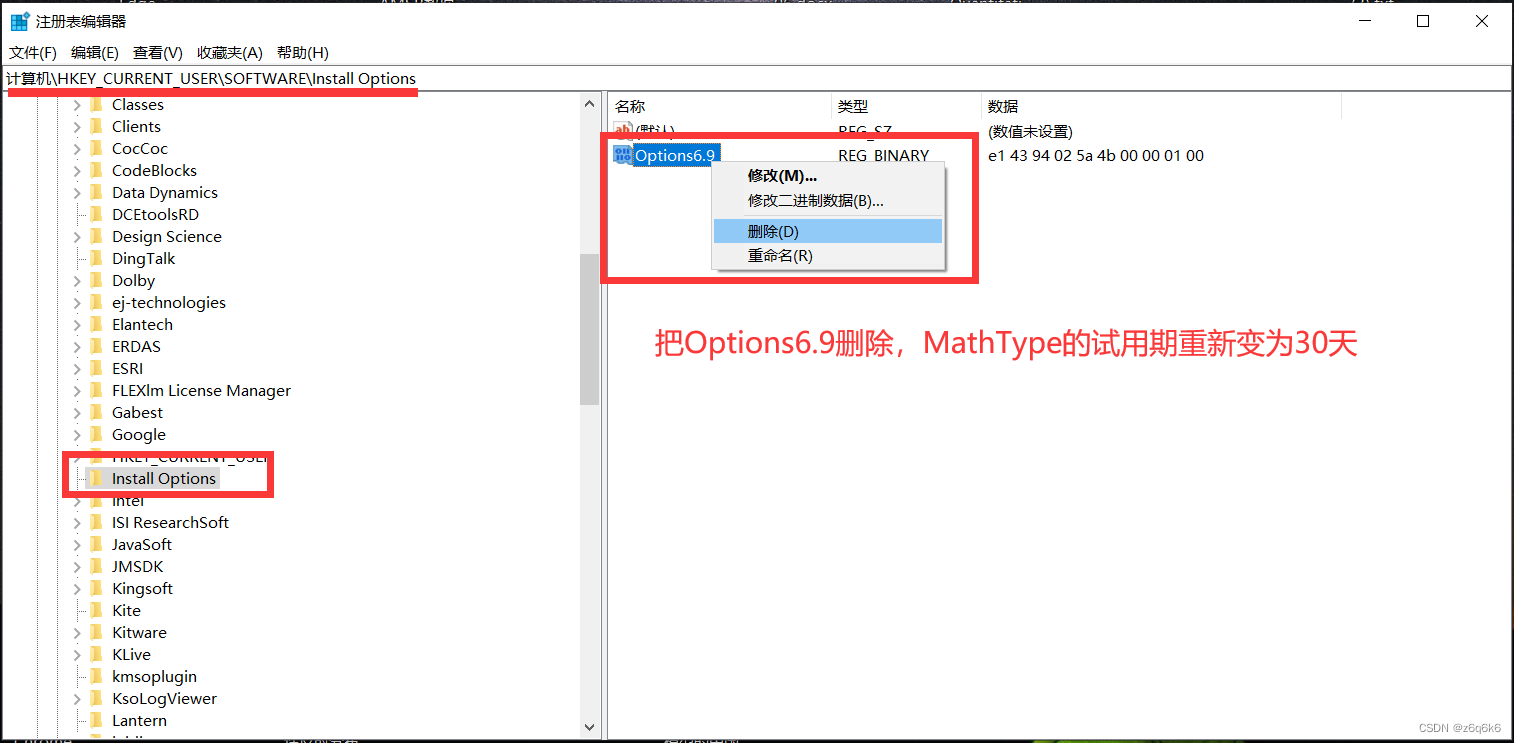Click the binary value icon beside Options6.9
Image resolution: width=1516 pixels, height=743 pixels.
point(622,155)
